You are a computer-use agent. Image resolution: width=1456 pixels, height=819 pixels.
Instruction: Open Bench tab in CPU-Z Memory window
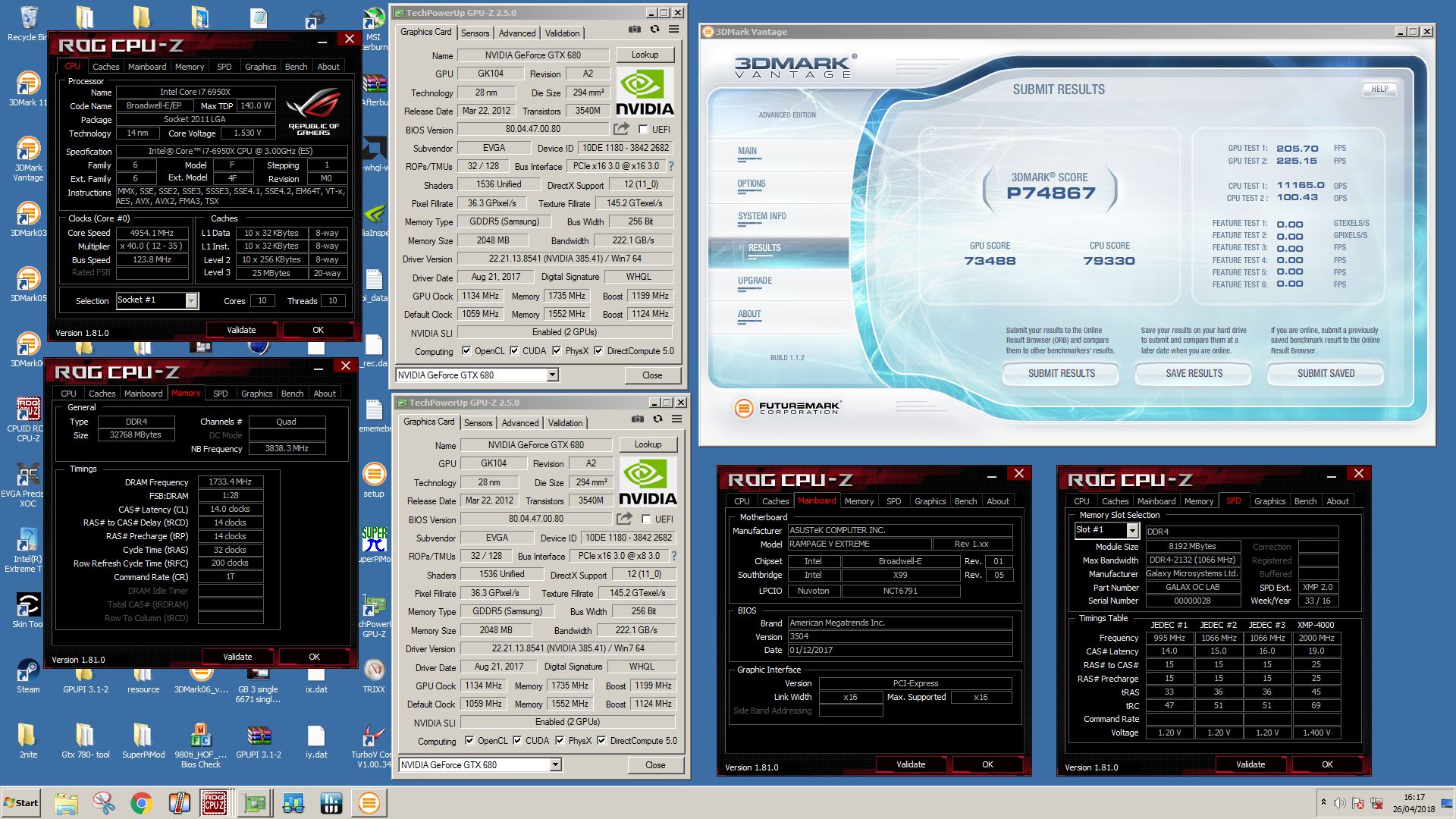tap(292, 394)
